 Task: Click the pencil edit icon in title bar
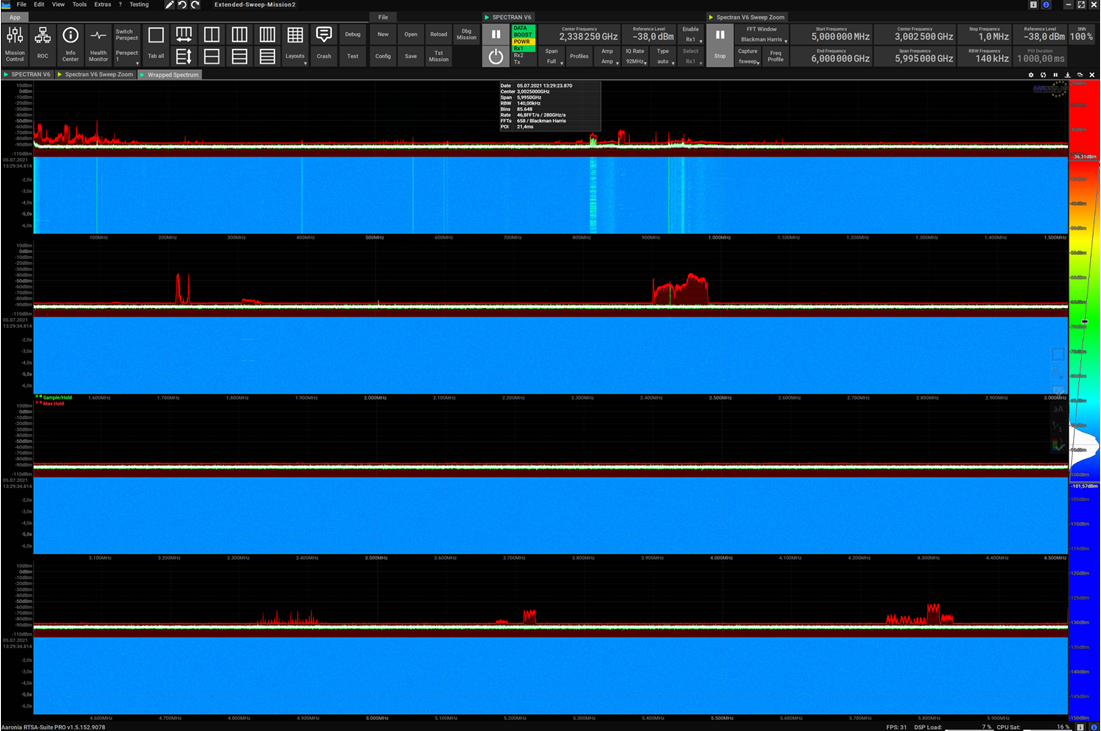pos(169,5)
